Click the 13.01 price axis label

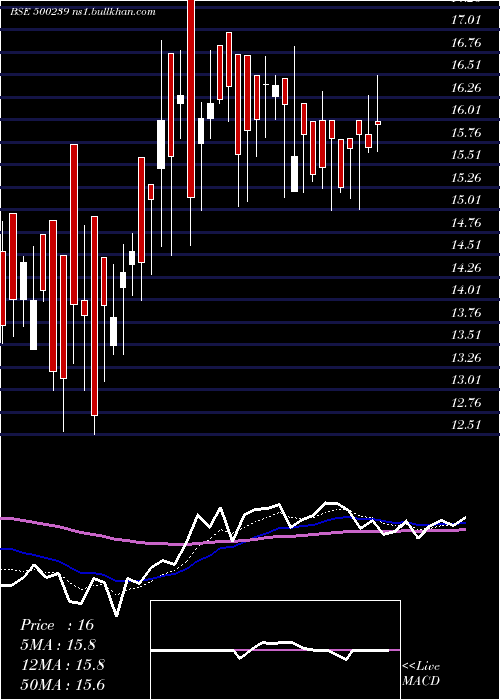point(466,380)
